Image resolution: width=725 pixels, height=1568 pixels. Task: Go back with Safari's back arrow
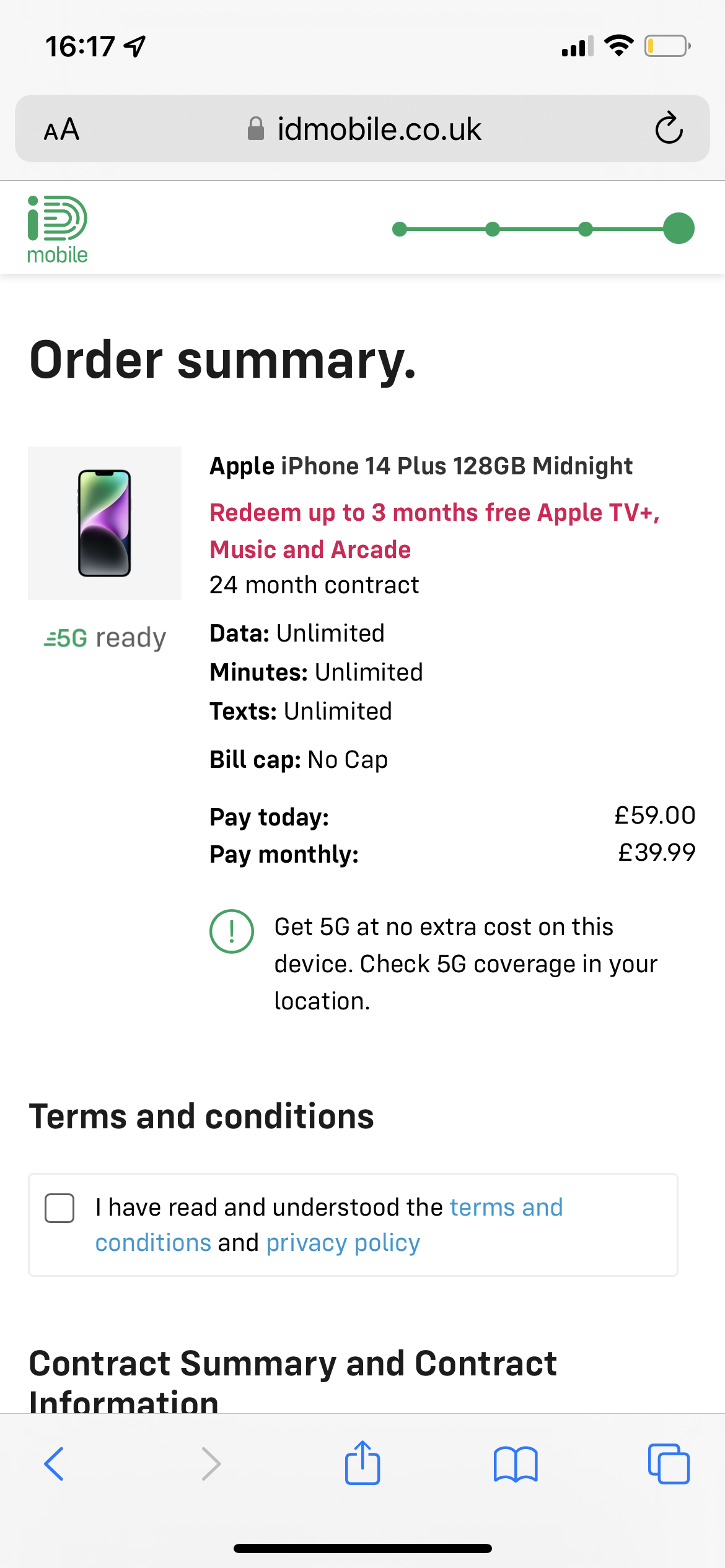pos(54,1464)
